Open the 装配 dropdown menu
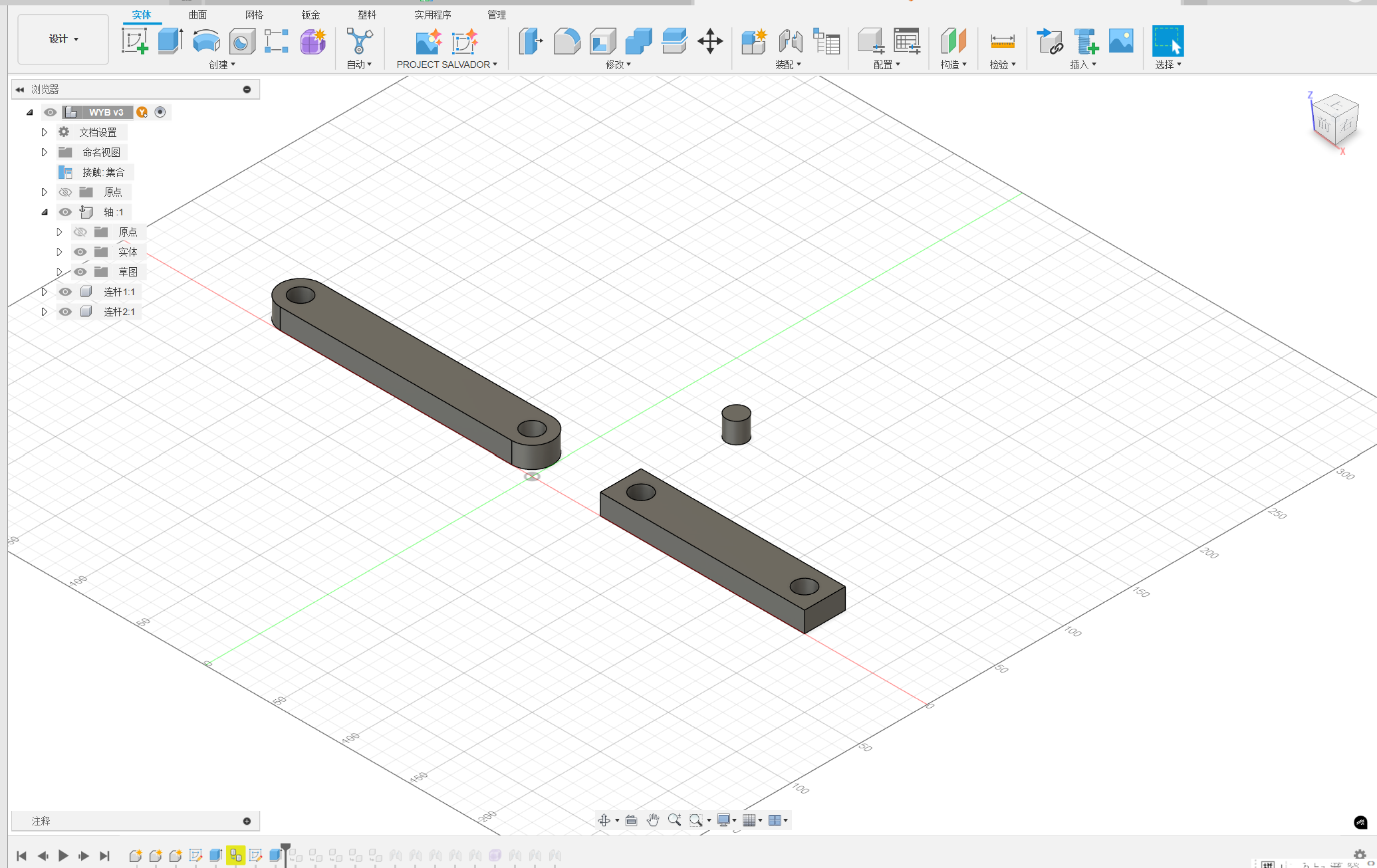 pyautogui.click(x=788, y=64)
